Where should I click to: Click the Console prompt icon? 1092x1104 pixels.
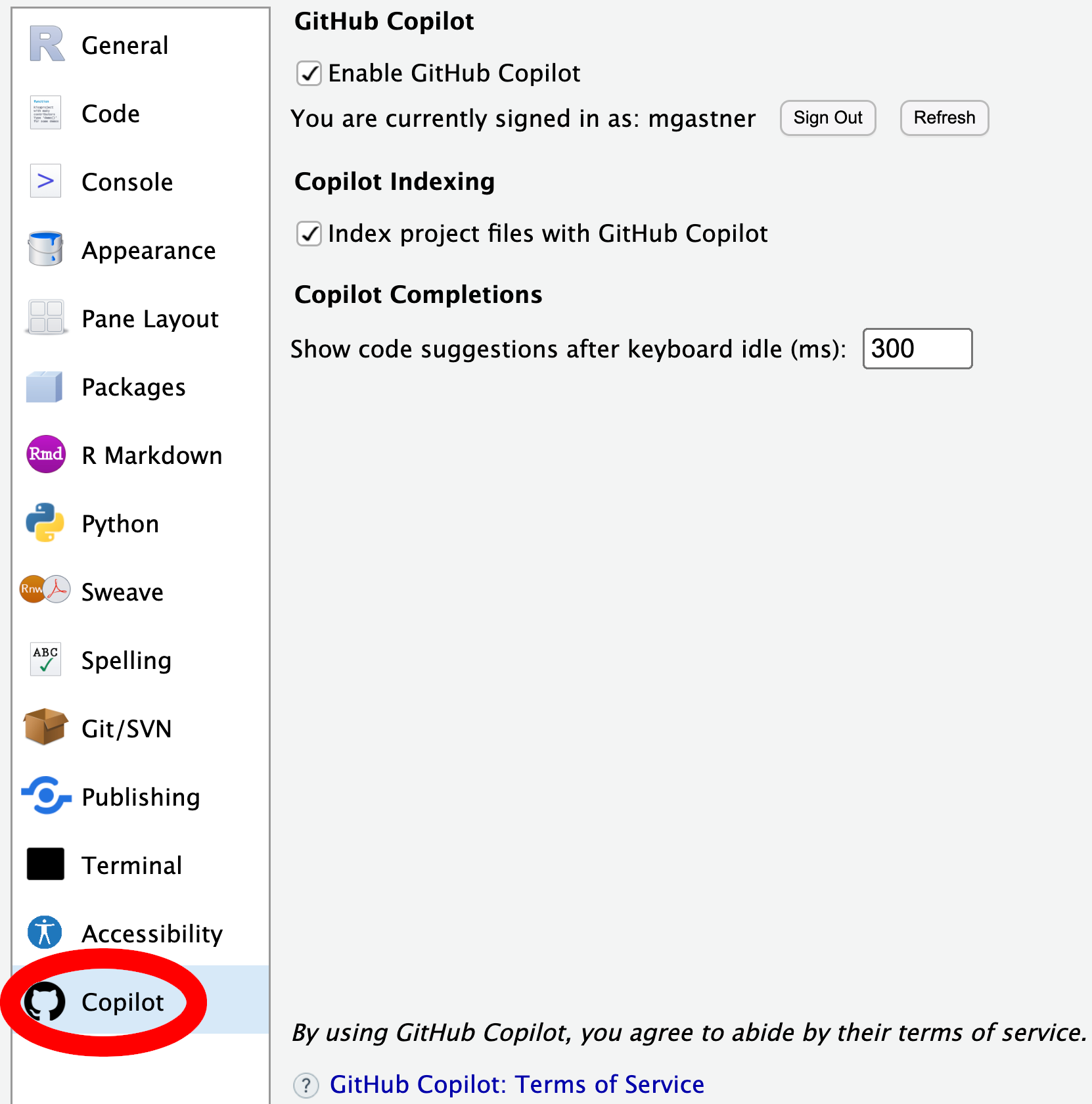pyautogui.click(x=45, y=181)
